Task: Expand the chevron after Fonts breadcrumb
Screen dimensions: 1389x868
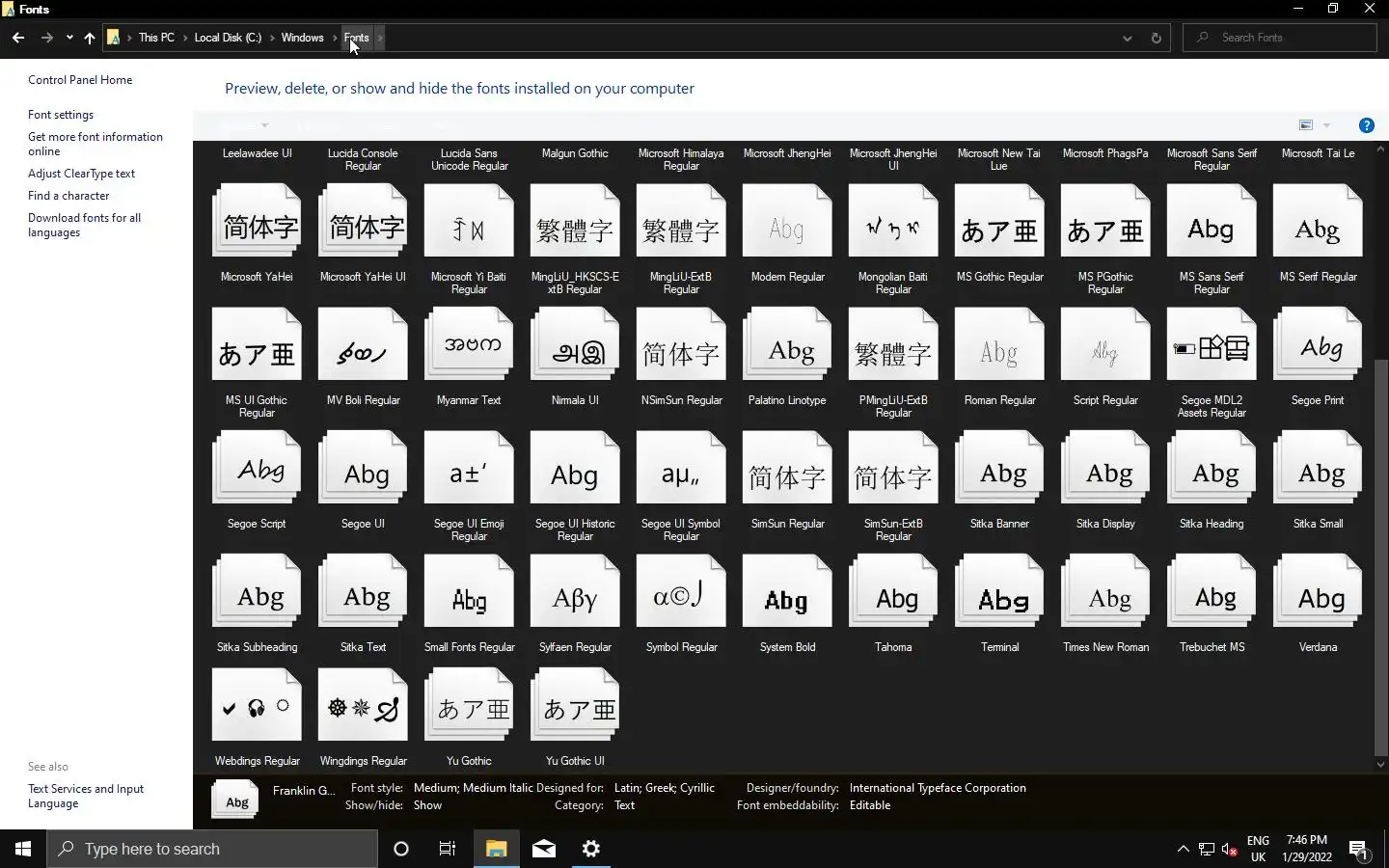Action: 380,38
